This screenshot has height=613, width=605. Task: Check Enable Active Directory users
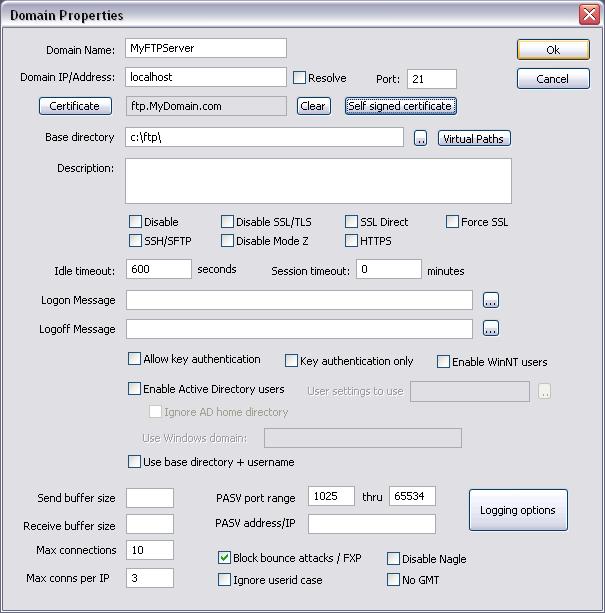(x=135, y=389)
